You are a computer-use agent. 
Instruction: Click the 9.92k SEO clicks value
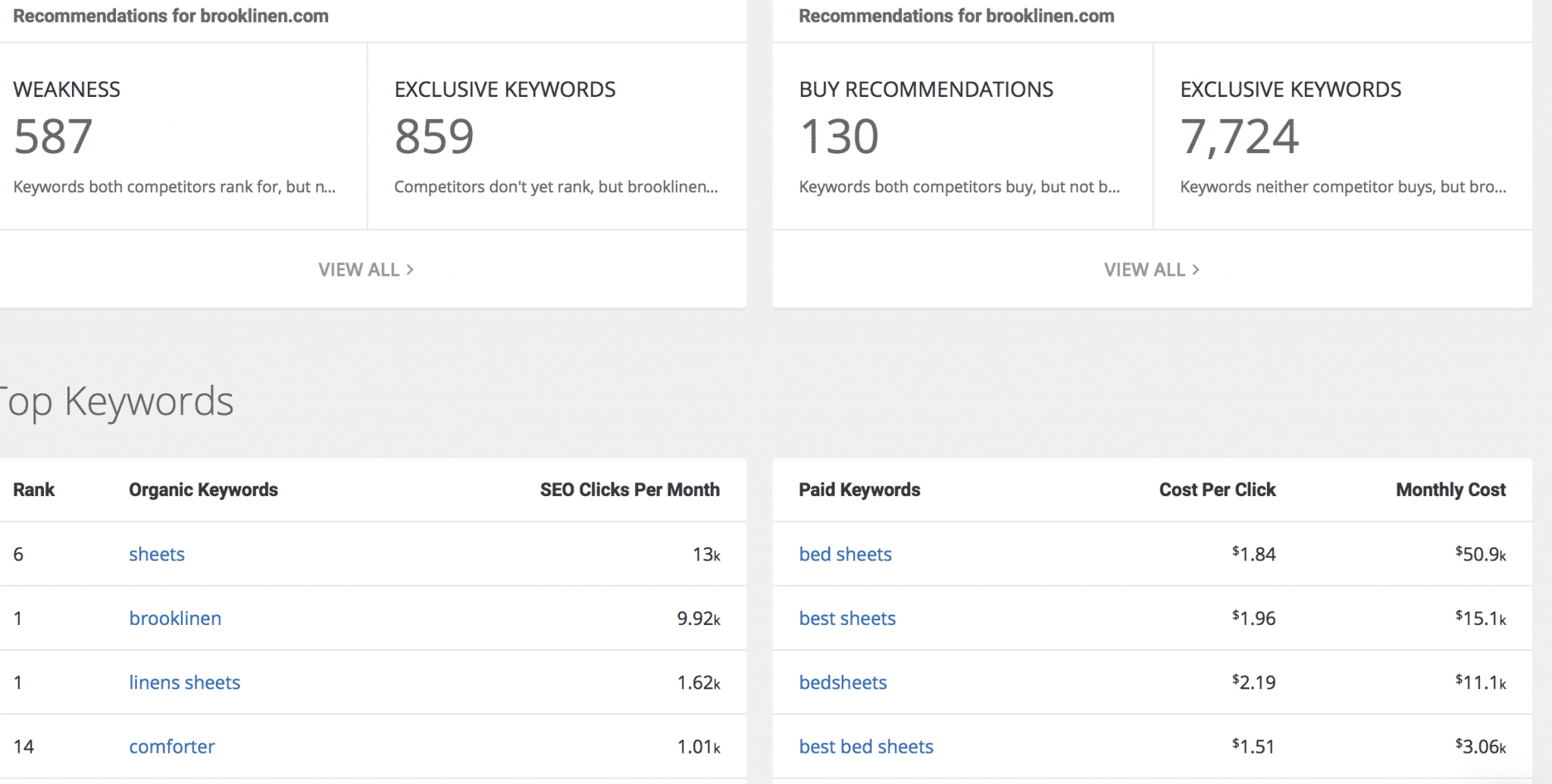coord(698,619)
